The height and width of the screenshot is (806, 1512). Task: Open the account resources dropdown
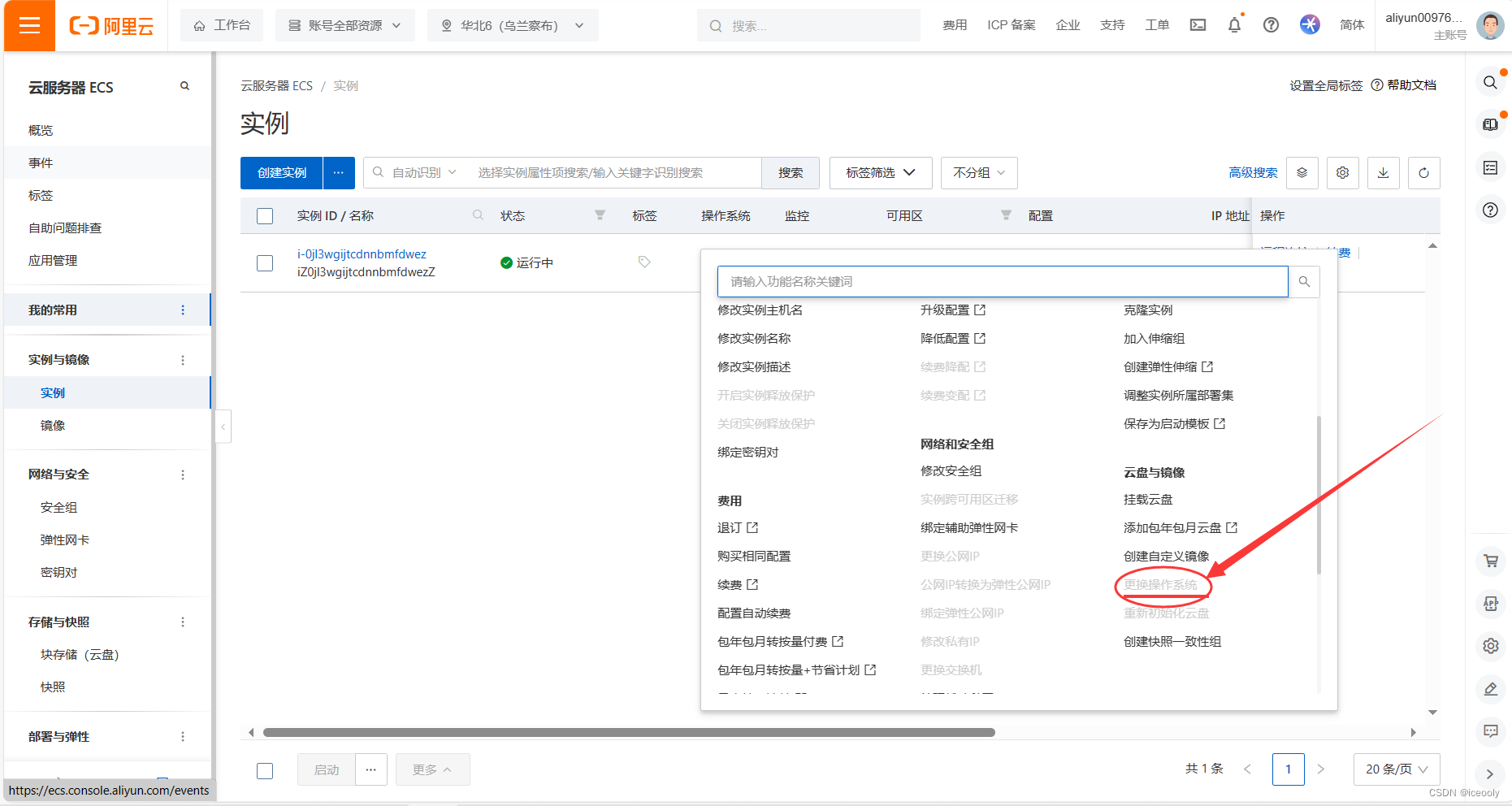click(x=344, y=25)
